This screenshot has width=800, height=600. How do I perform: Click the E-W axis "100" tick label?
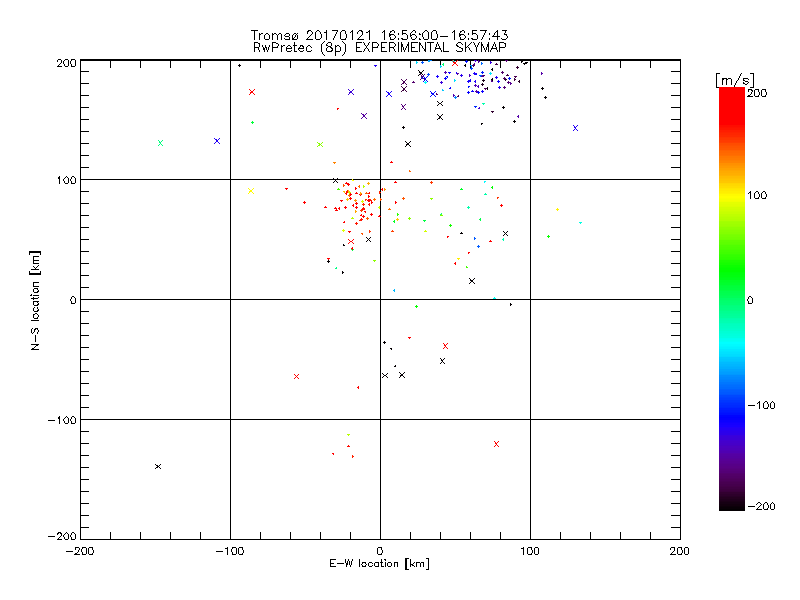pyautogui.click(x=530, y=551)
